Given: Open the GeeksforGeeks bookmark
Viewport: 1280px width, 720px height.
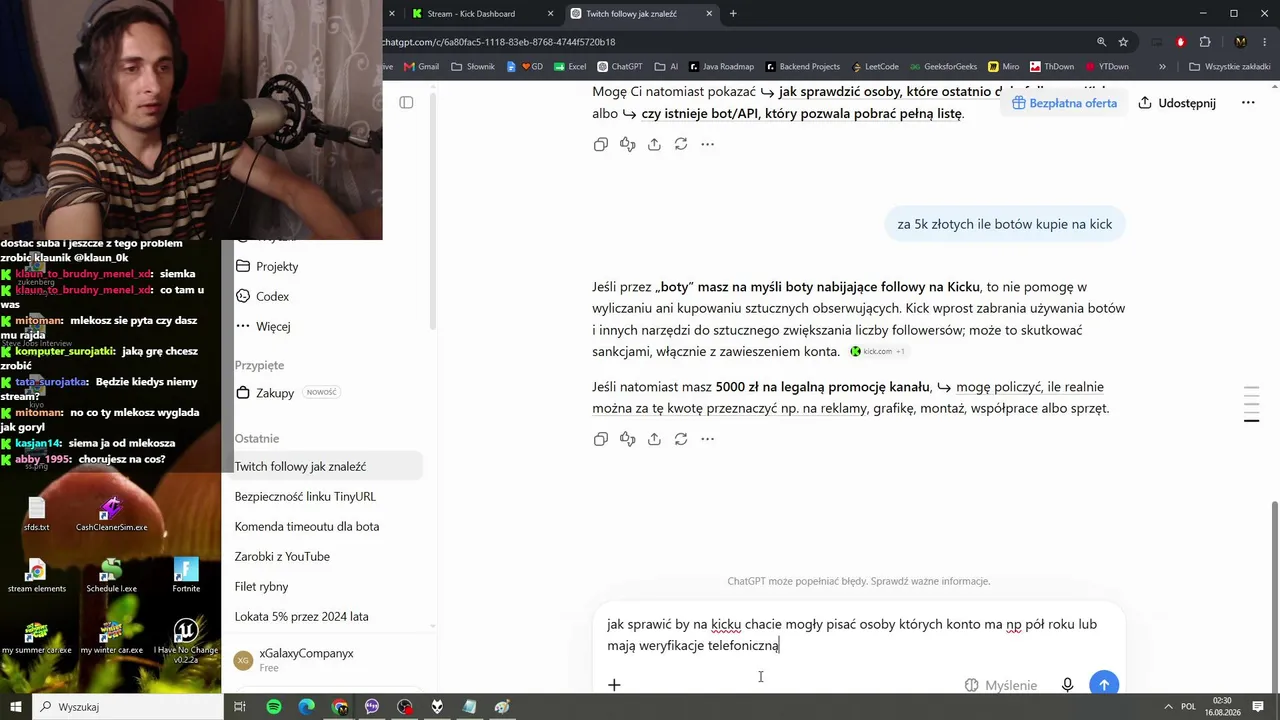Looking at the screenshot, I should [943, 67].
